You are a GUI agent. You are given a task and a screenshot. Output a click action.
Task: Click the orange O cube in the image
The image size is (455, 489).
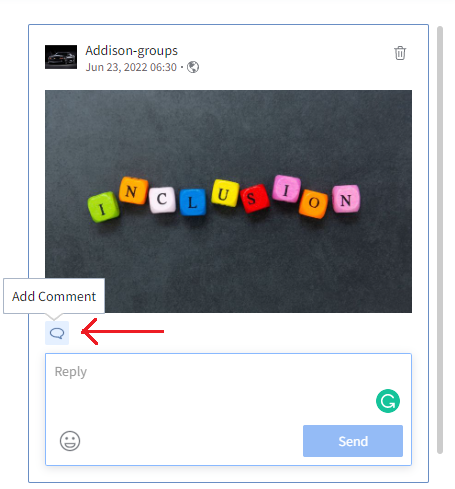[313, 204]
